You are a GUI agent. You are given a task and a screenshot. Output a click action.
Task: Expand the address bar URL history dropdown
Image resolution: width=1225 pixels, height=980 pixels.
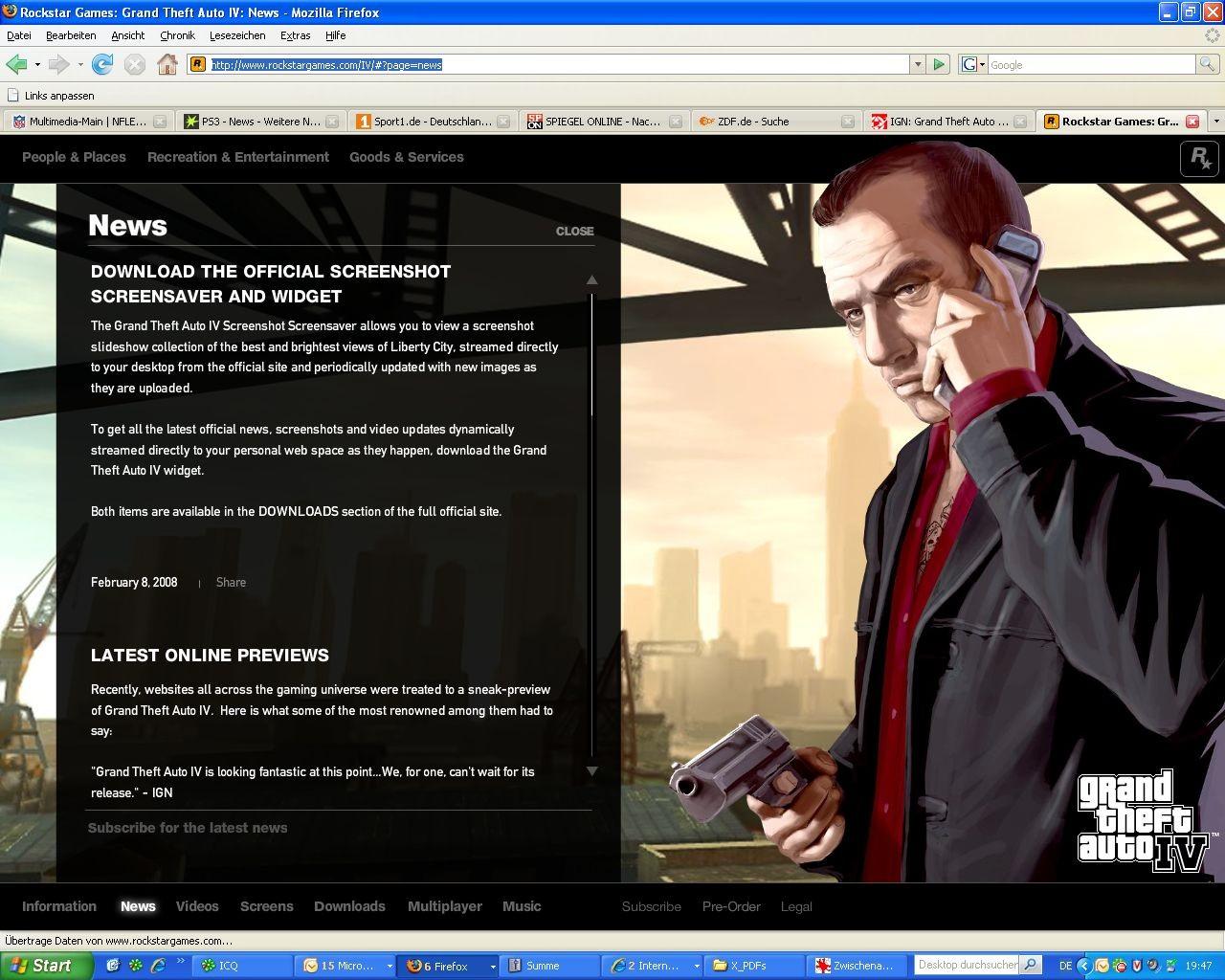click(917, 64)
